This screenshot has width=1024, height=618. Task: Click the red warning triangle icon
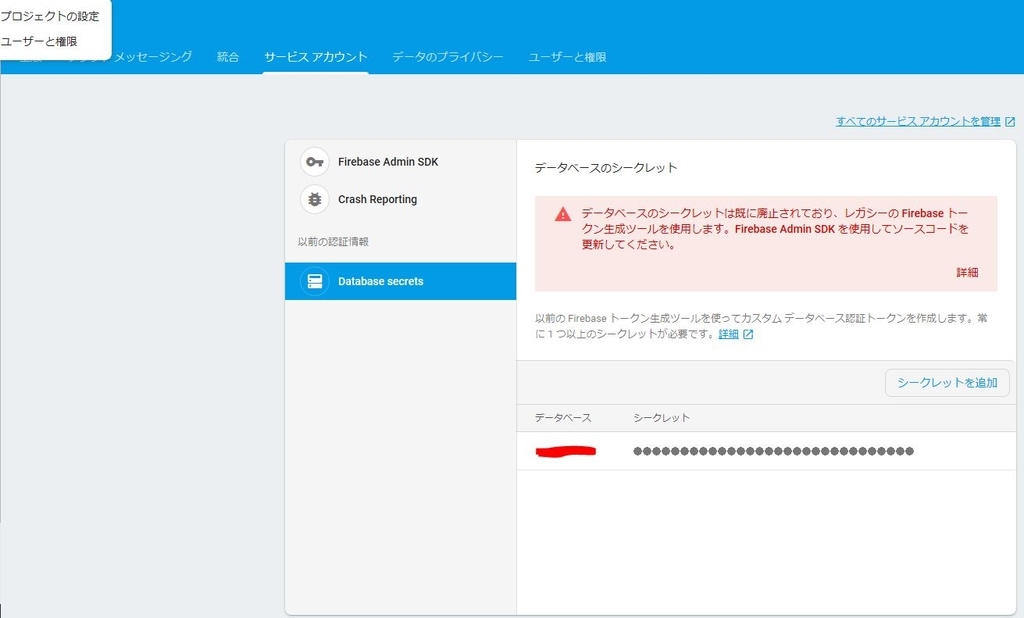tap(563, 214)
